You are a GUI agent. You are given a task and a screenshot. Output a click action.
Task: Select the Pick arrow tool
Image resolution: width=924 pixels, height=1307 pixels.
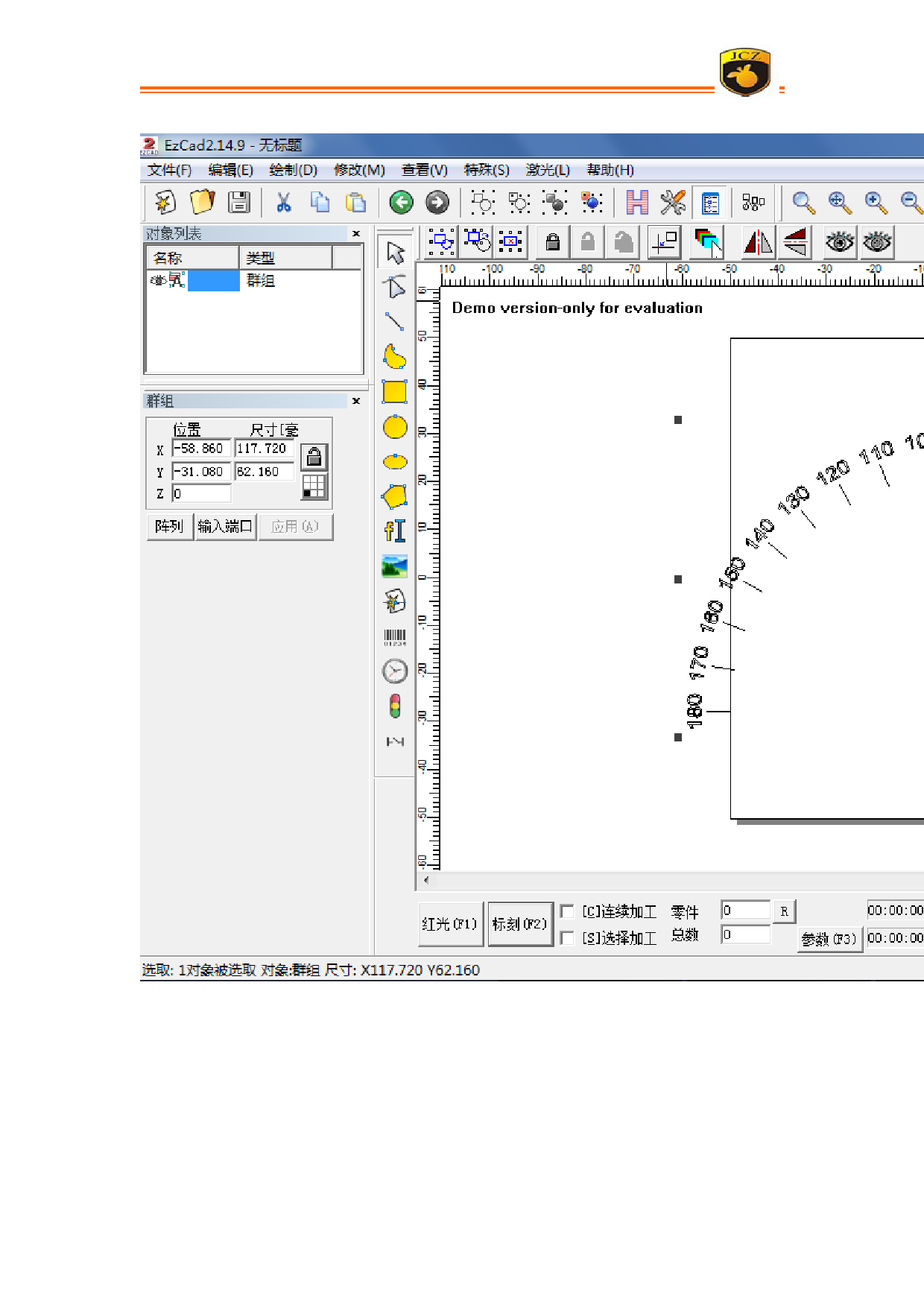(395, 253)
